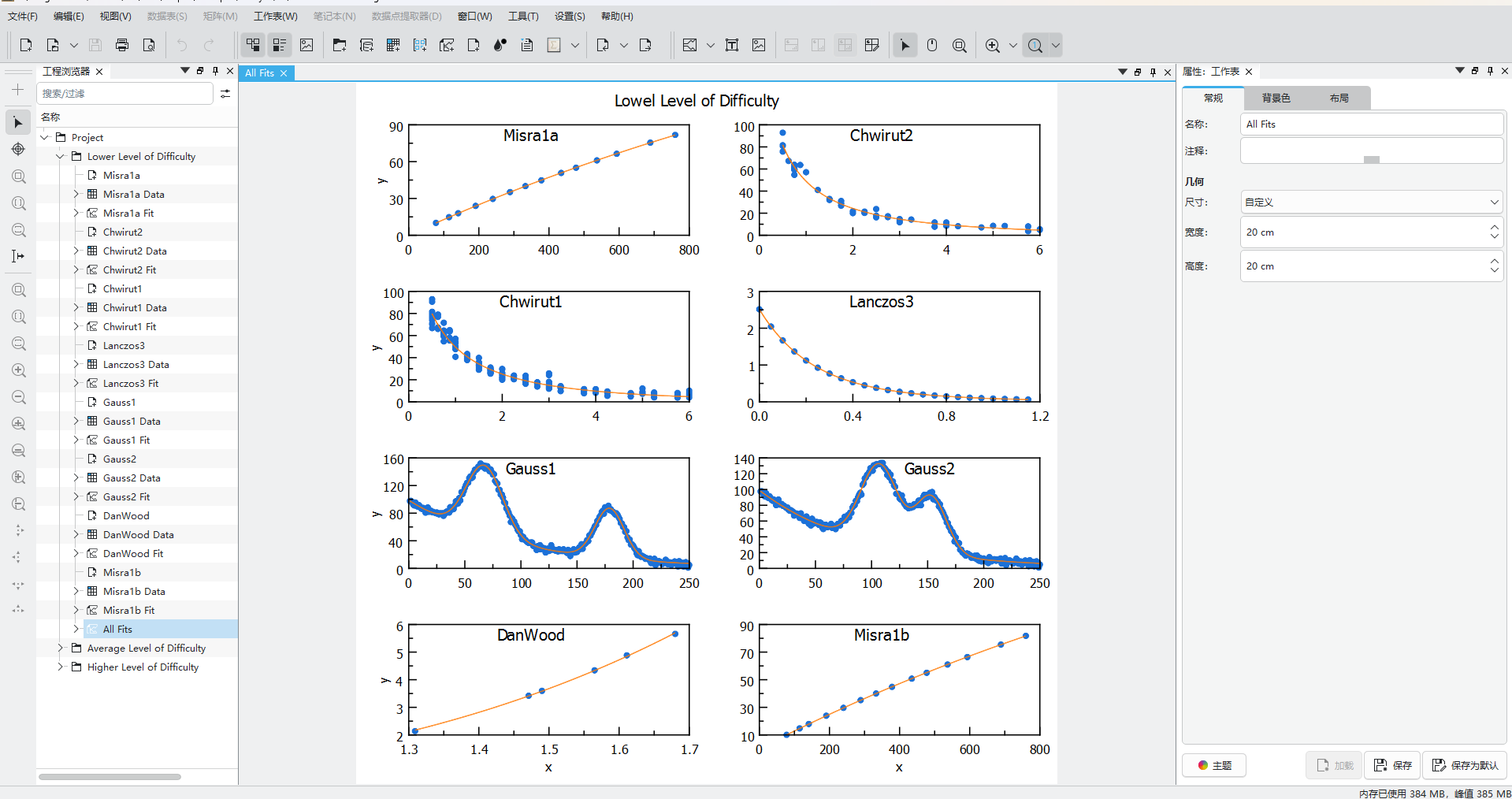Open the 尺寸 size dropdown
1512x799 pixels.
(x=1372, y=203)
